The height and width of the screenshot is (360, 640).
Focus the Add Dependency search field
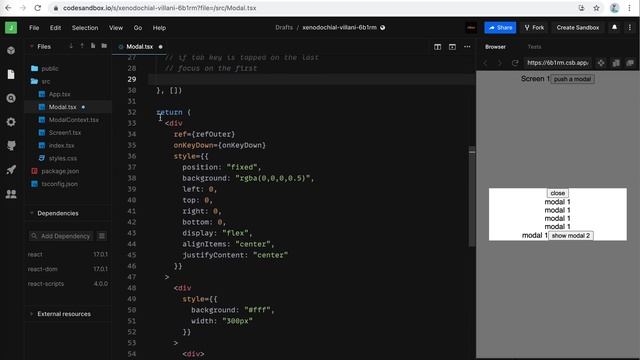(x=61, y=236)
